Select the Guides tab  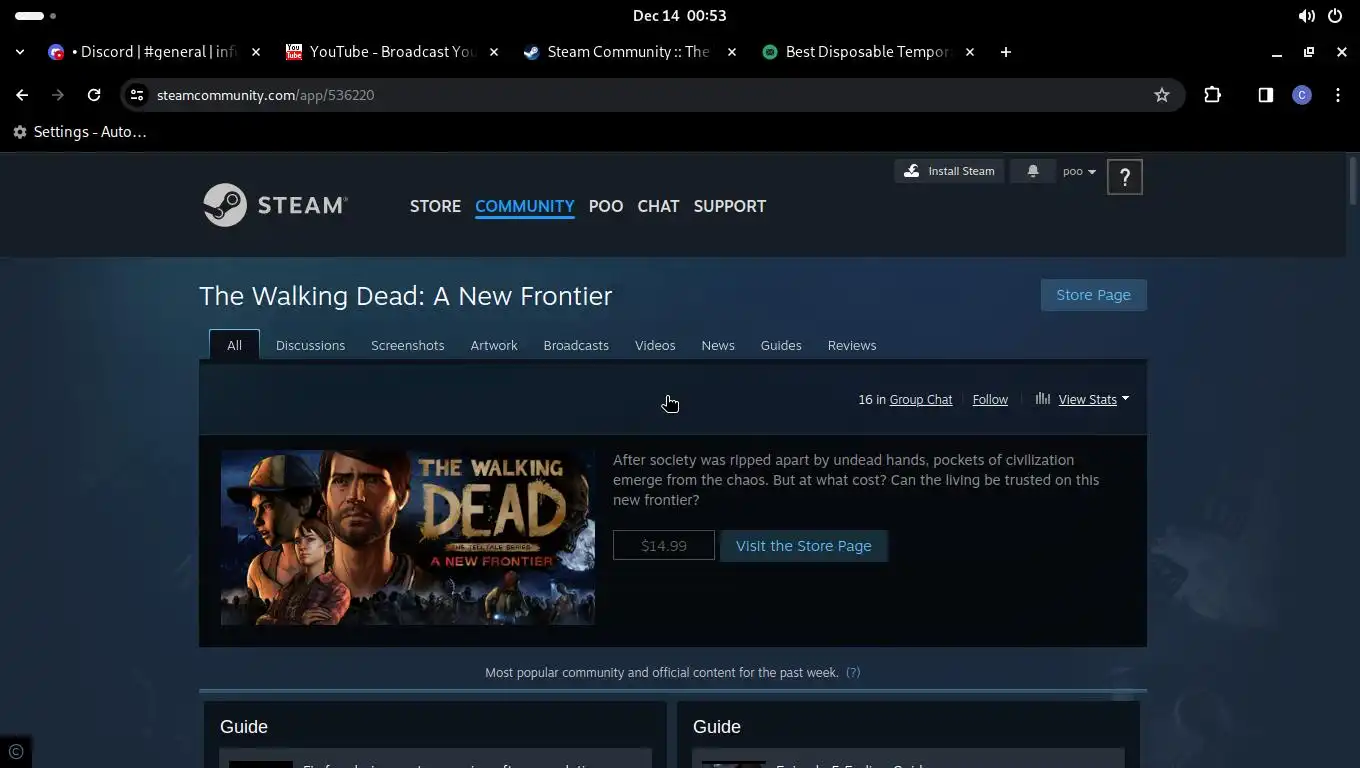point(781,345)
